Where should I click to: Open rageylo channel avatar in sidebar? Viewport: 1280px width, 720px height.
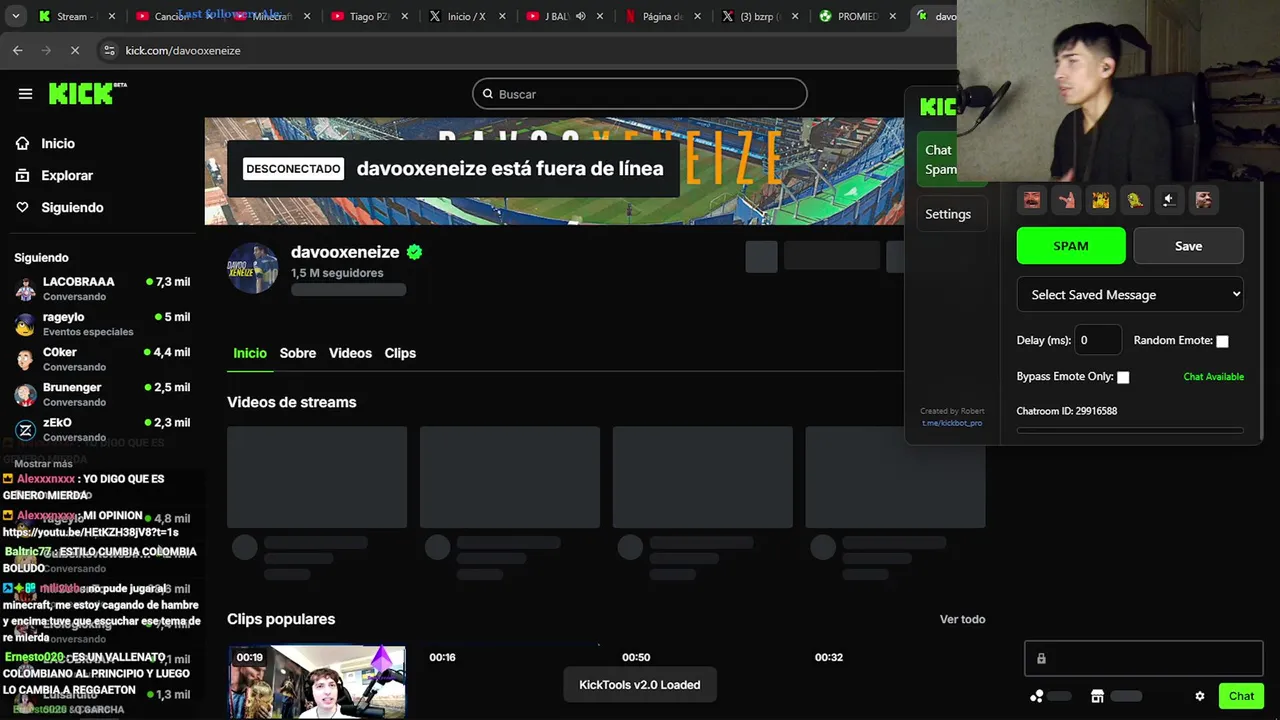pyautogui.click(x=26, y=324)
